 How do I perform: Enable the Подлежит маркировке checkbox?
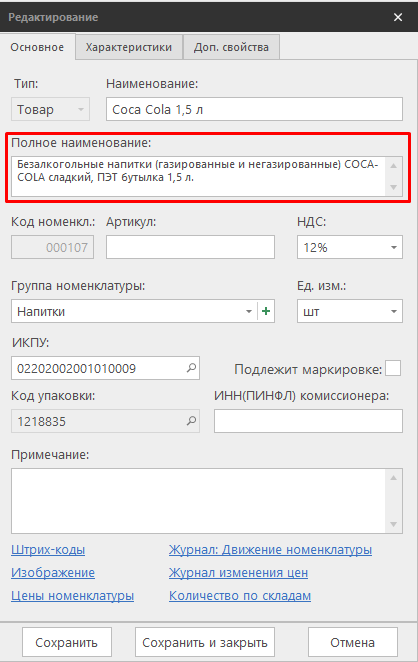[x=393, y=368]
